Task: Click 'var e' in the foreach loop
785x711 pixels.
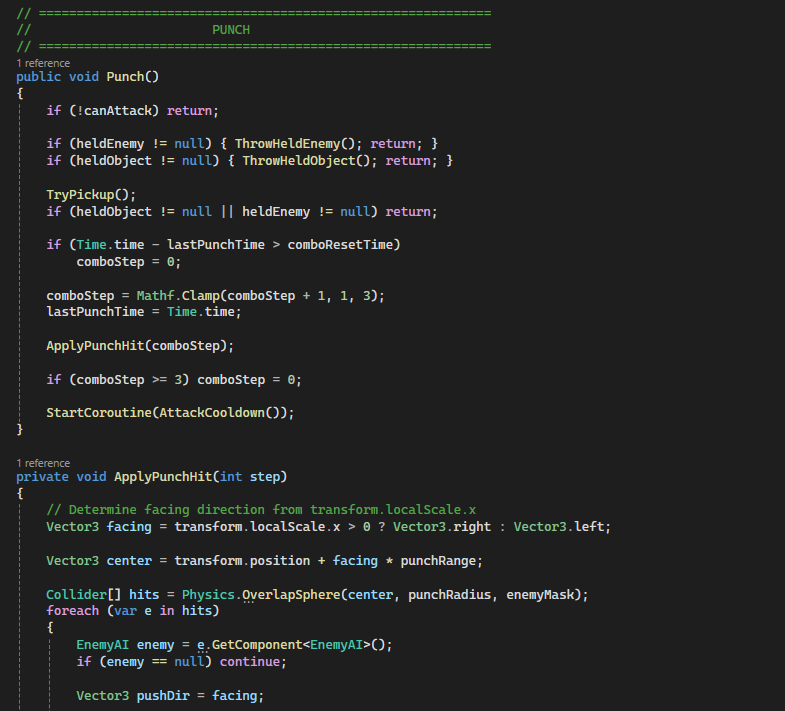Action: [133, 611]
